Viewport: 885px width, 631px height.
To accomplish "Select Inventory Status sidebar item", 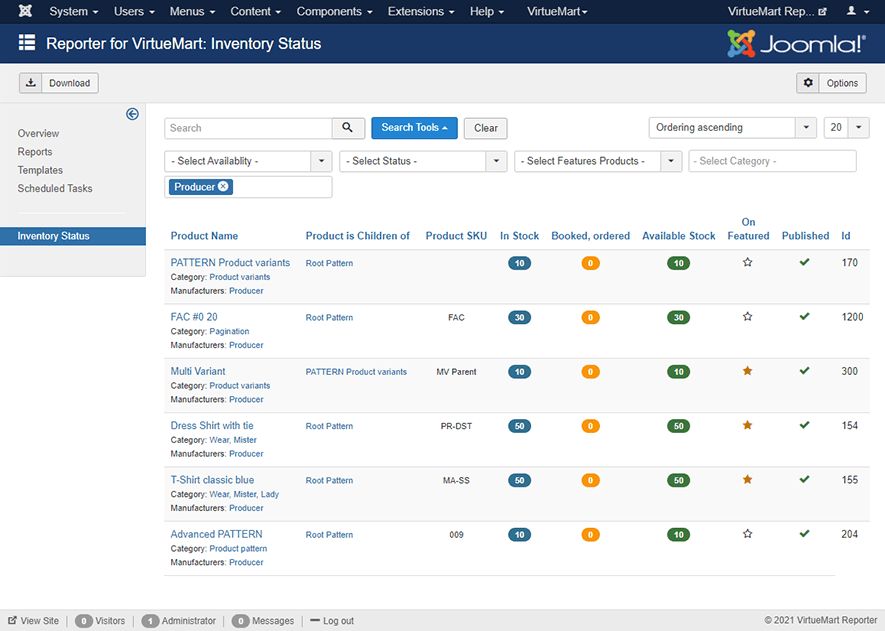I will point(73,236).
